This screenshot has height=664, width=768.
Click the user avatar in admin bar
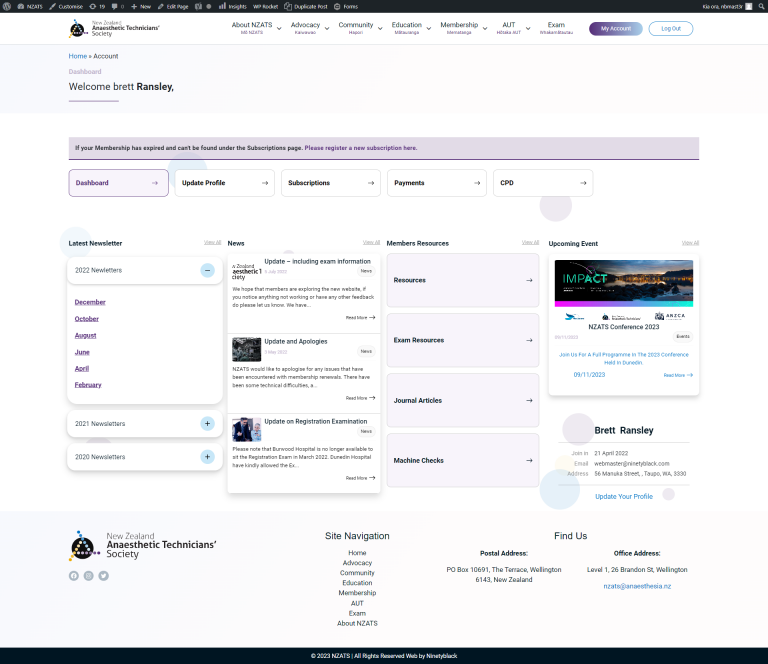coord(760,6)
